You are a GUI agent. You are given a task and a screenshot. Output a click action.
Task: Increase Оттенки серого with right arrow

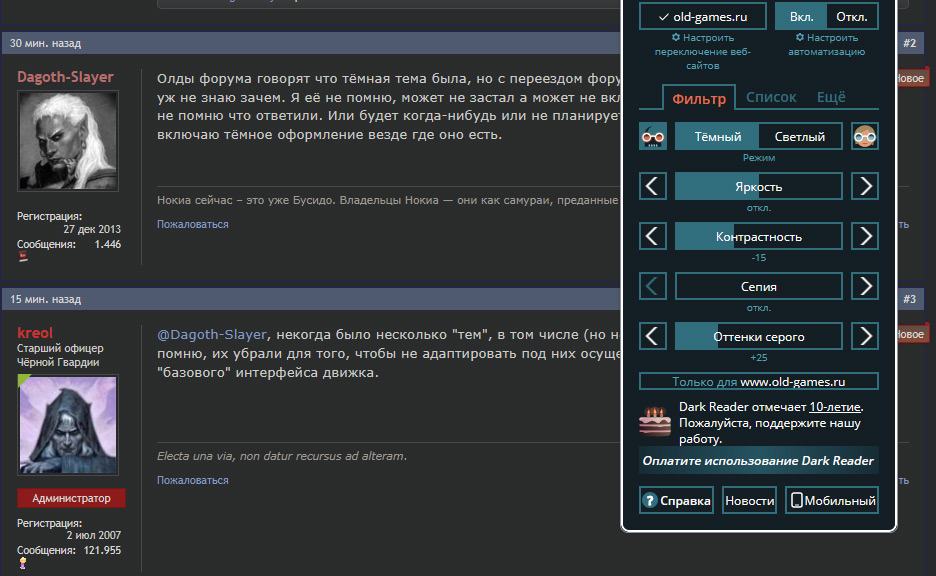click(864, 336)
